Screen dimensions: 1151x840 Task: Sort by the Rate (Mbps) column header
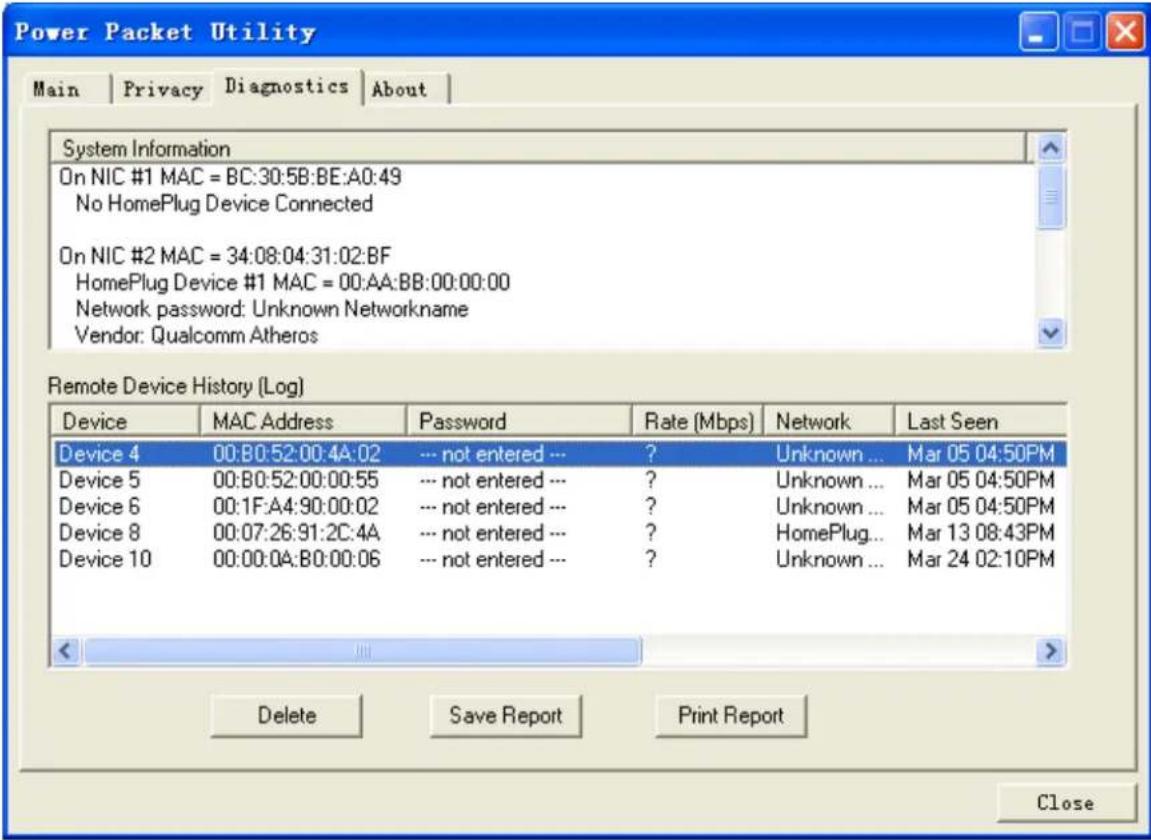tap(698, 421)
